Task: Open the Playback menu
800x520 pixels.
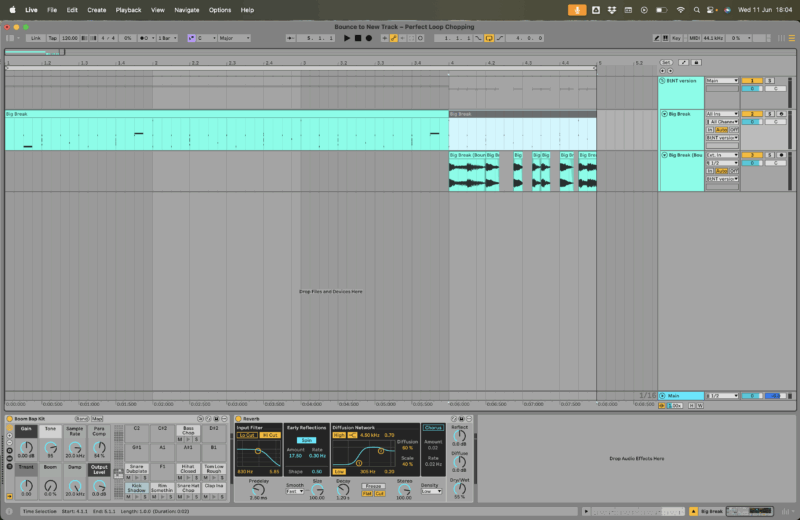Action: [x=128, y=9]
